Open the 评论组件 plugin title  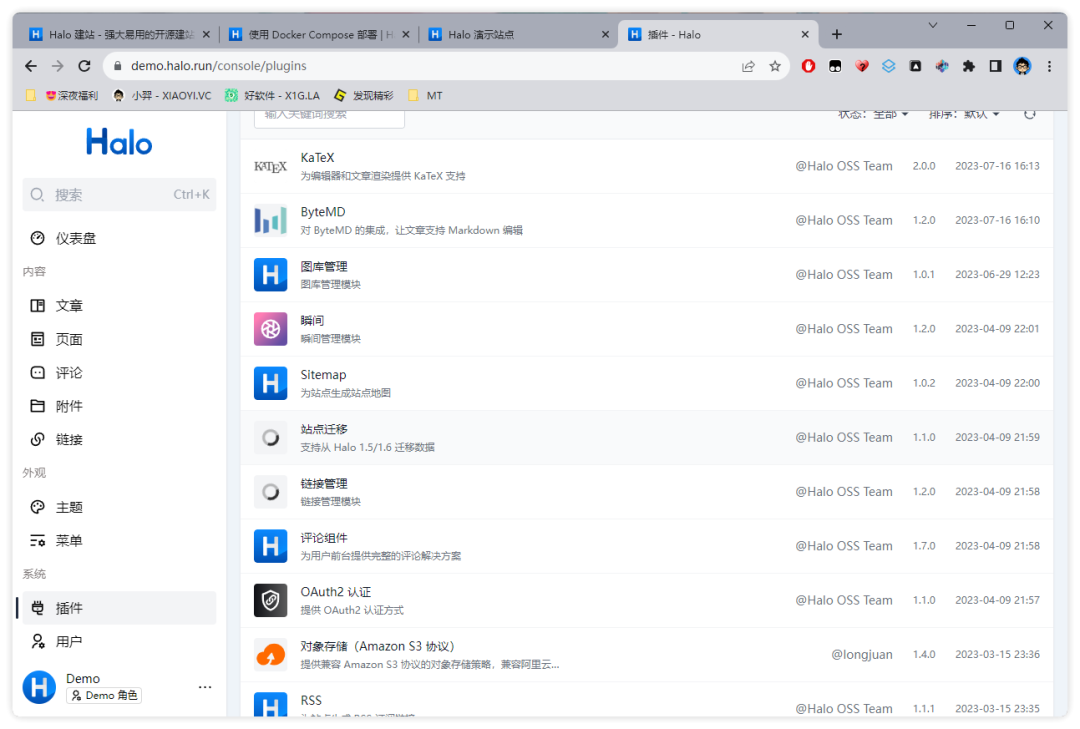324,538
